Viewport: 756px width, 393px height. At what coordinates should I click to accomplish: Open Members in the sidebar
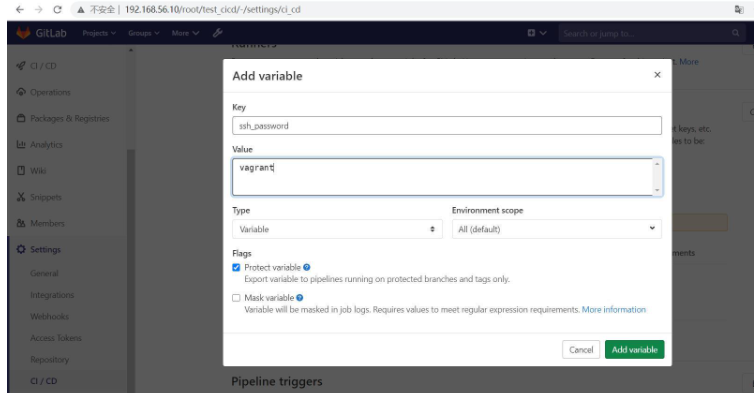(47, 223)
